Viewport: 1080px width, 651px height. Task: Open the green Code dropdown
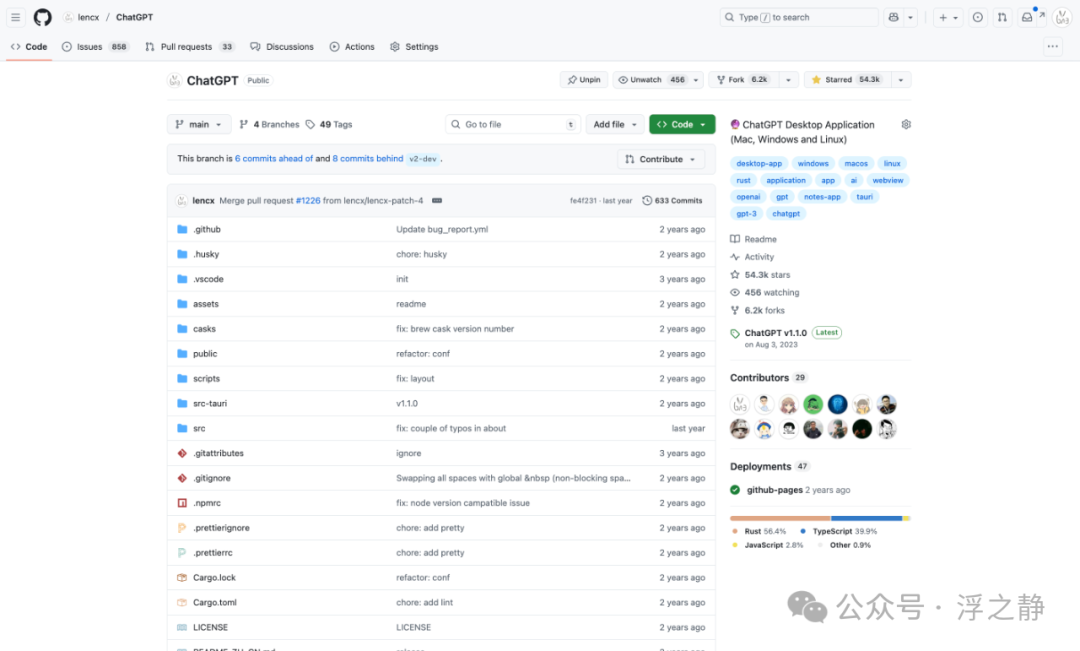click(682, 125)
